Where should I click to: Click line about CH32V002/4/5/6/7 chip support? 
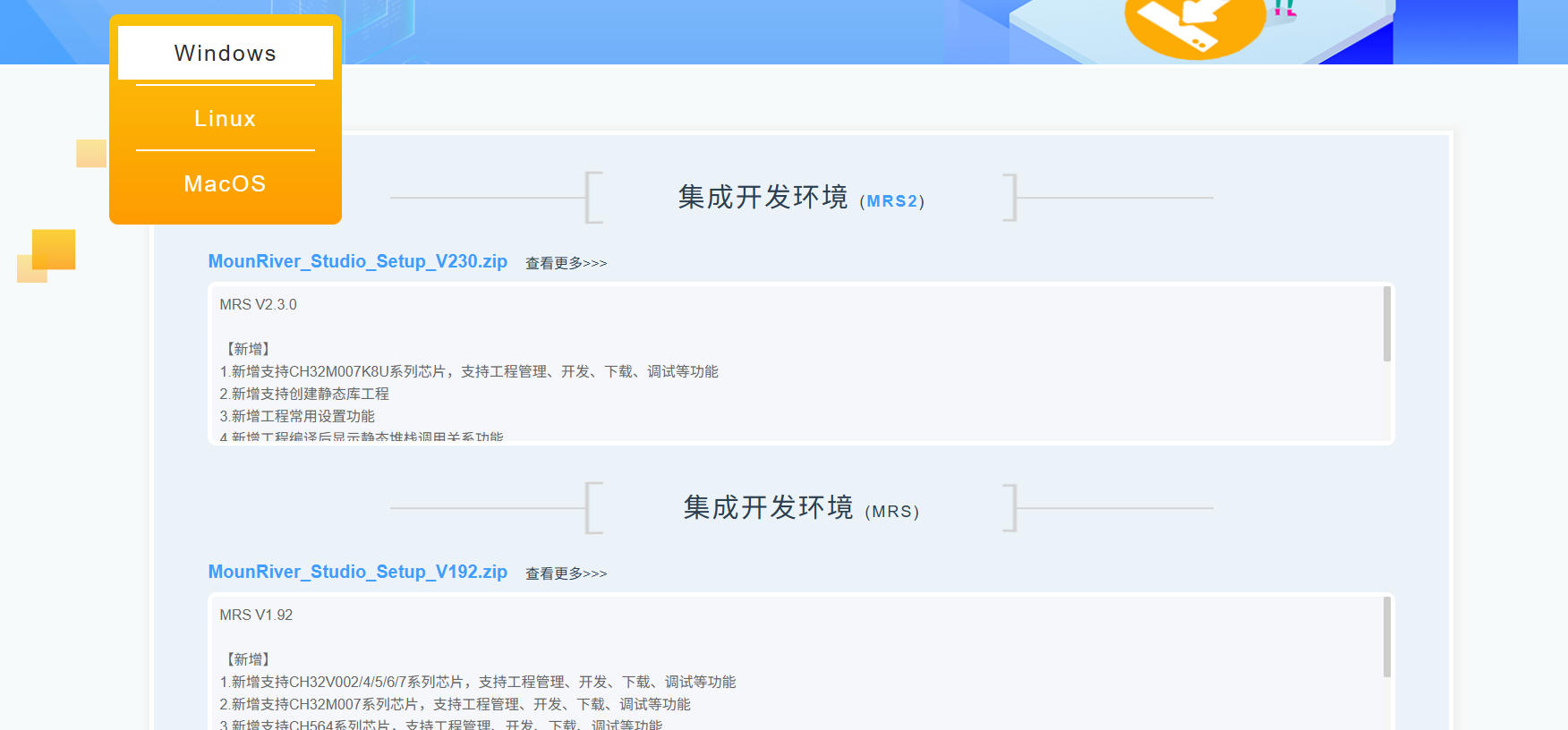click(x=478, y=682)
